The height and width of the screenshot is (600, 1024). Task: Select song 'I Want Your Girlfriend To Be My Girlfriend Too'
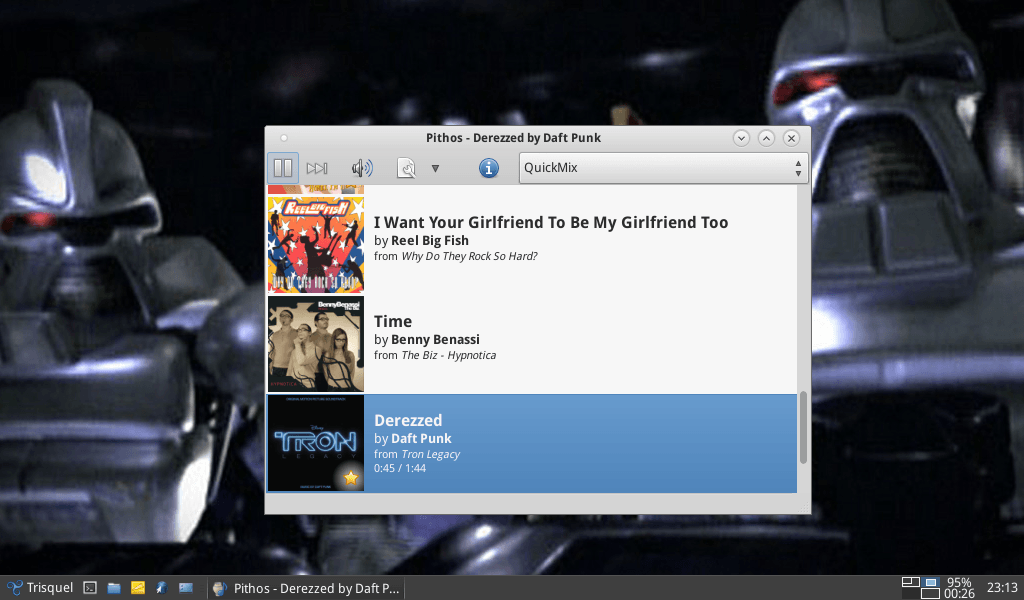551,223
